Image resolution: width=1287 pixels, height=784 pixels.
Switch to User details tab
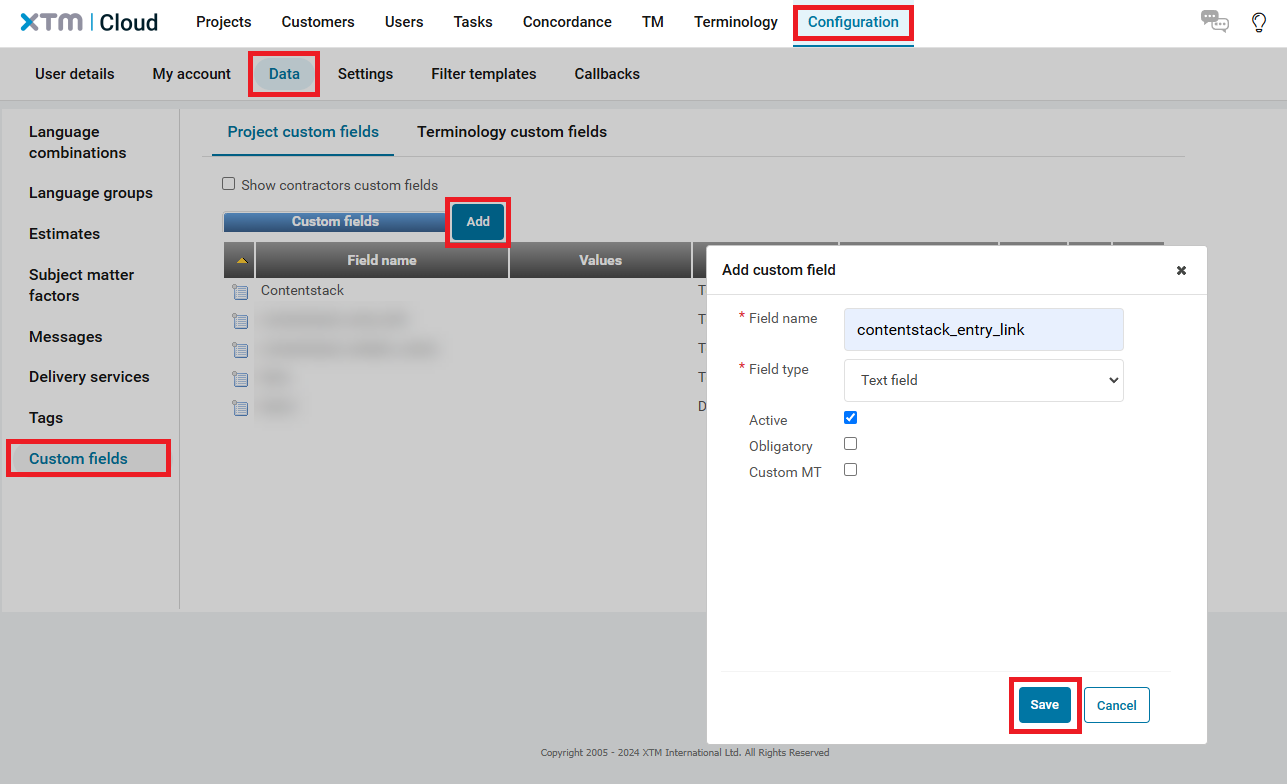(75, 74)
